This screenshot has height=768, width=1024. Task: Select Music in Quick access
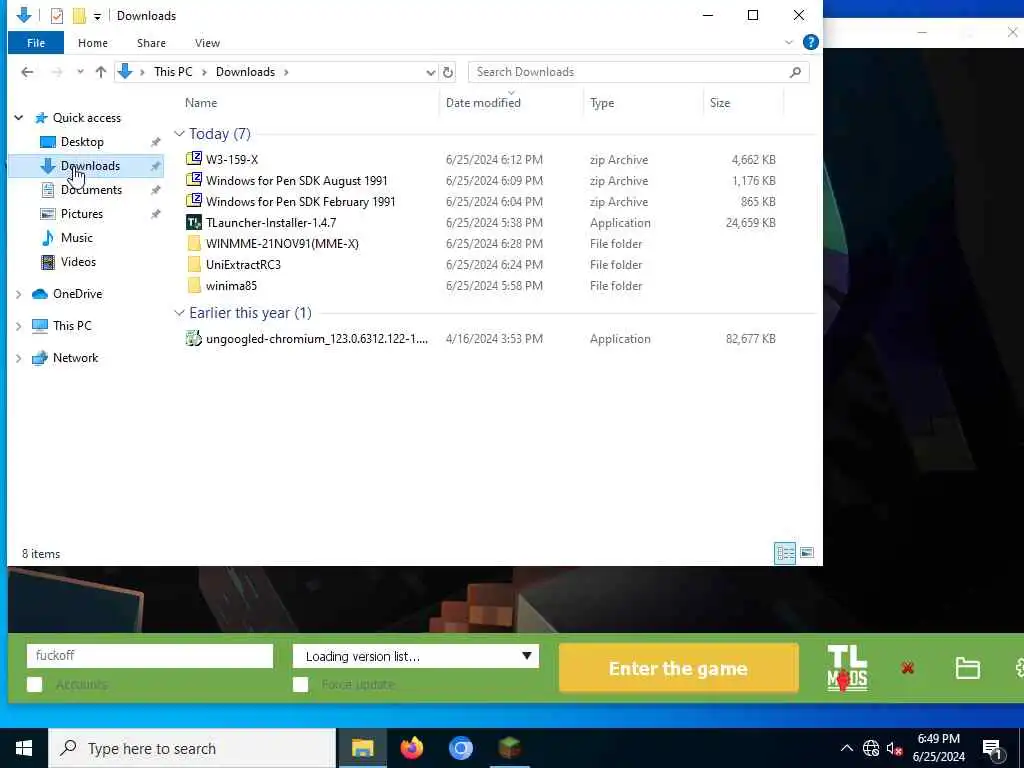tap(76, 238)
